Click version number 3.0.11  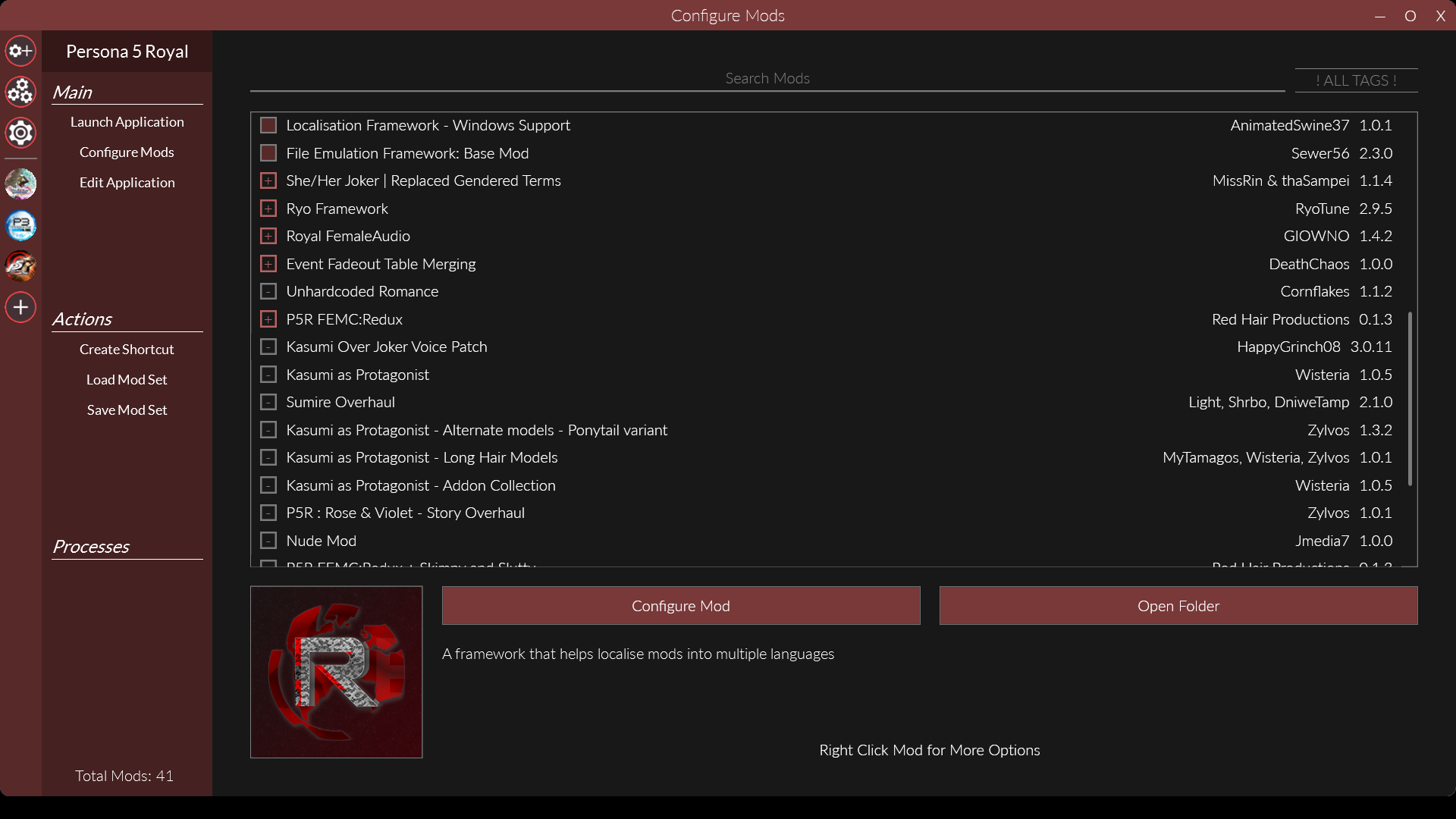click(x=1371, y=347)
